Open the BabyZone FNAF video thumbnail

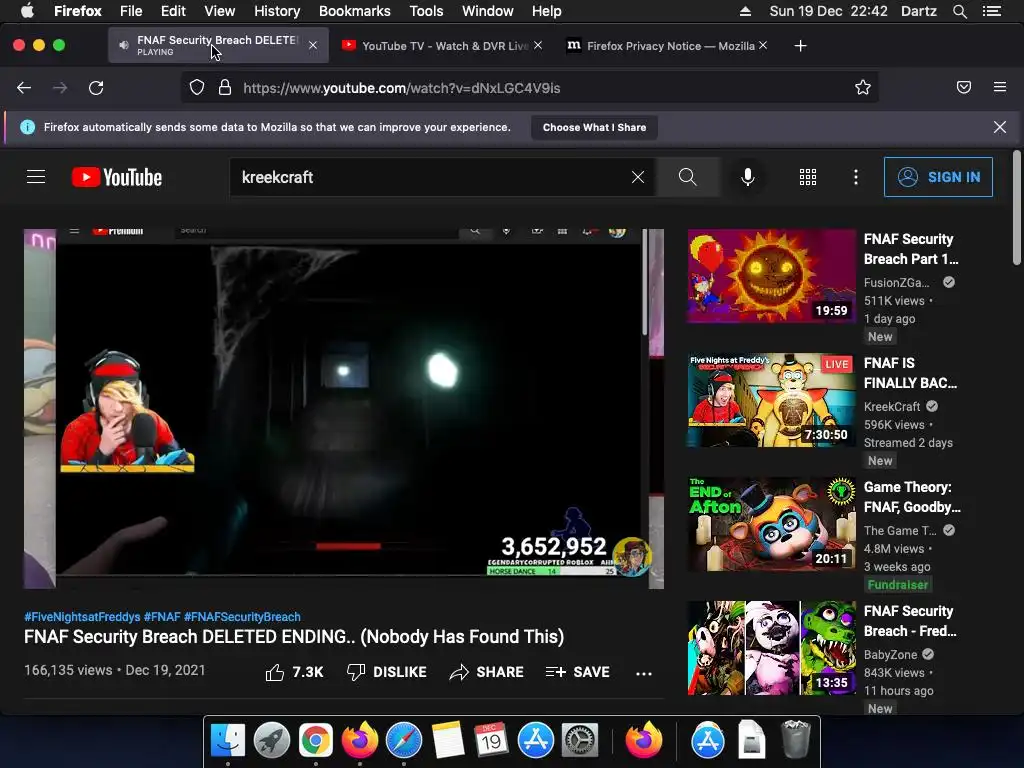(x=771, y=648)
